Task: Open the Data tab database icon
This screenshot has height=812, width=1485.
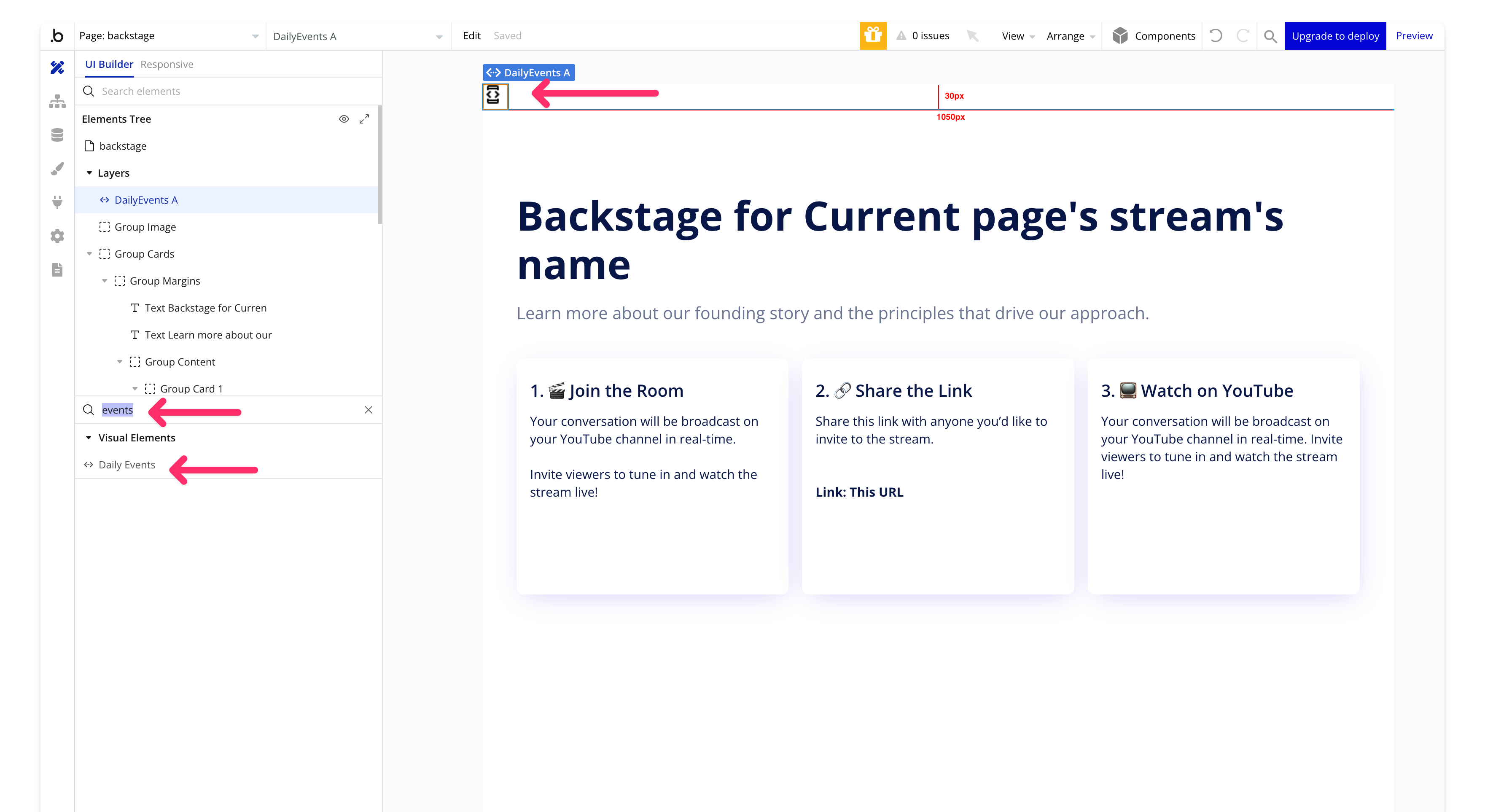Action: coord(57,135)
